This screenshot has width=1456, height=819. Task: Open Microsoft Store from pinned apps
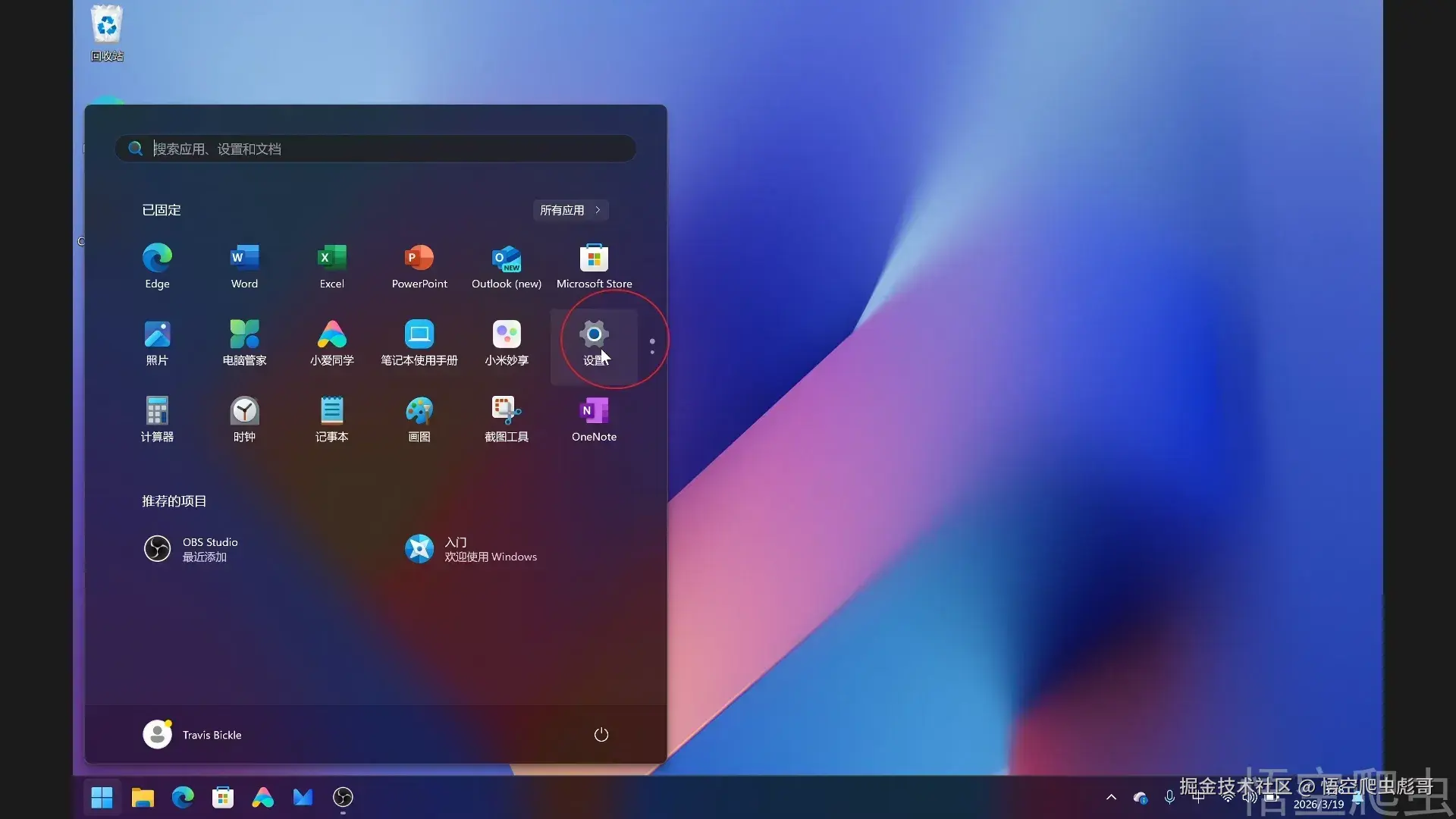(594, 265)
